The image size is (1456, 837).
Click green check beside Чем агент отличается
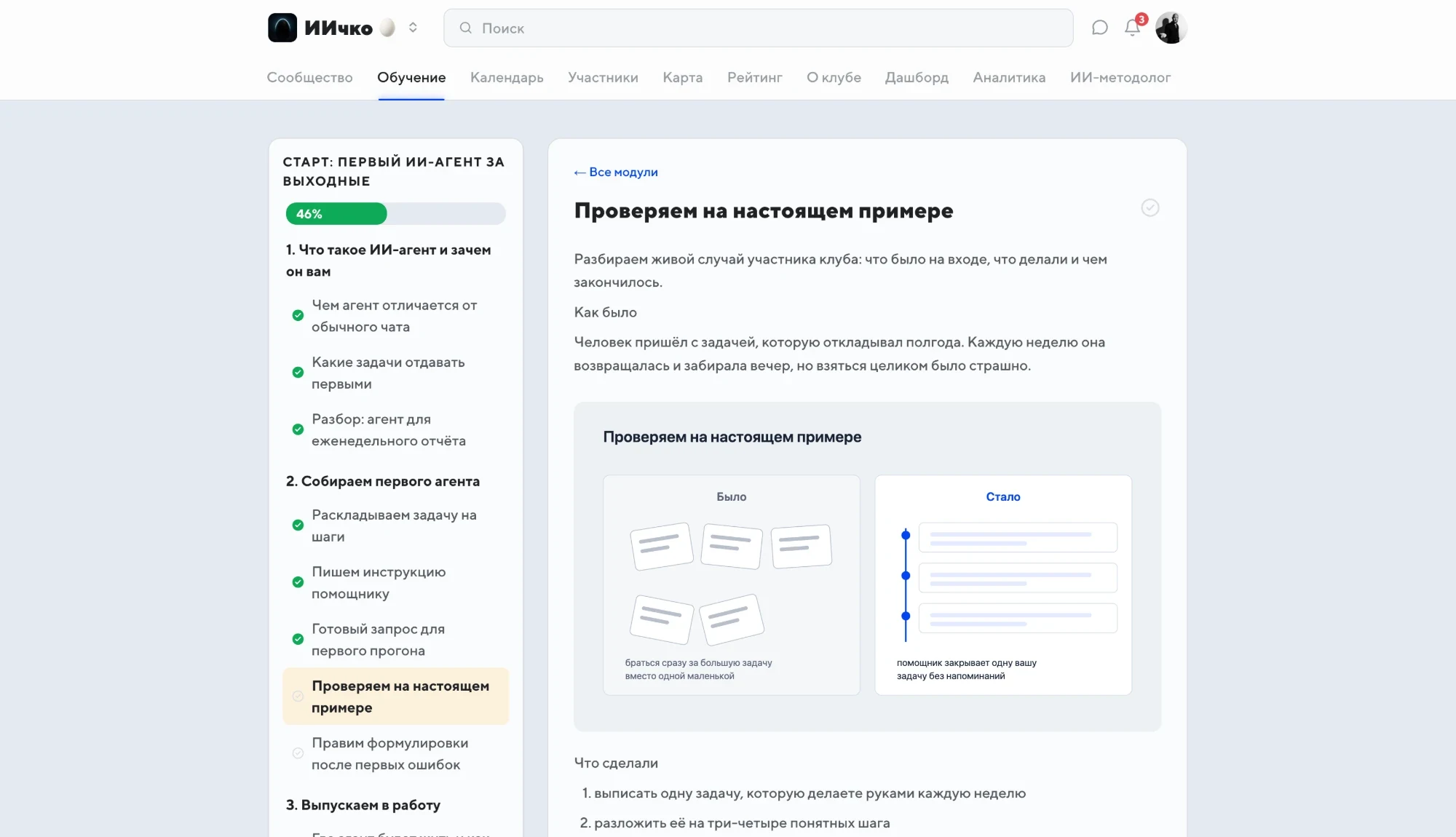coord(298,316)
